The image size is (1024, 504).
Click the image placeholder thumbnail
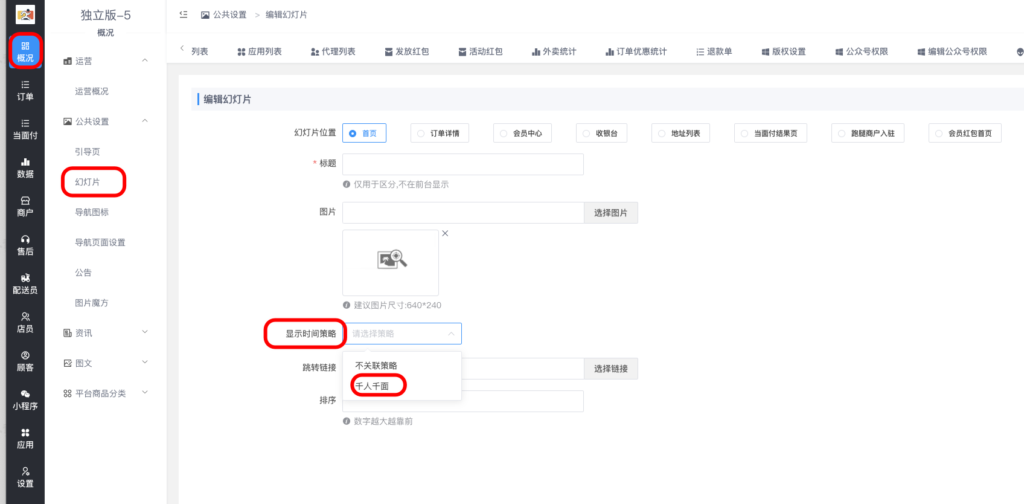[x=391, y=262]
